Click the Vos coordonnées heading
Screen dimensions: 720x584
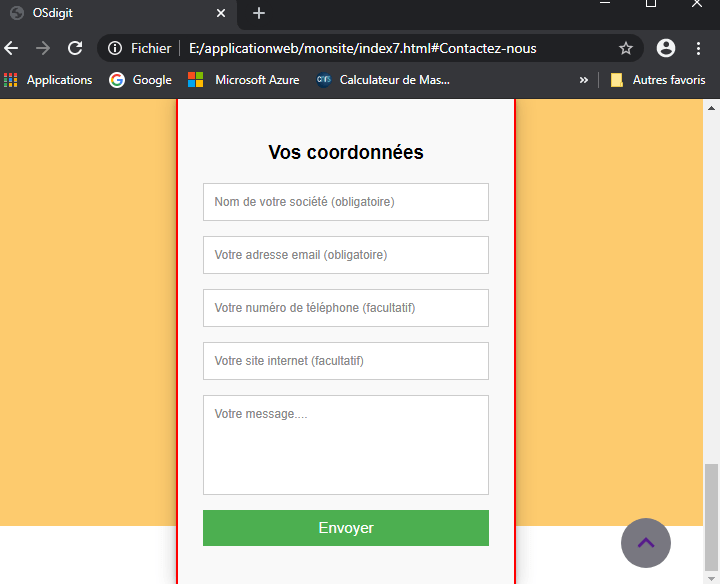click(346, 152)
